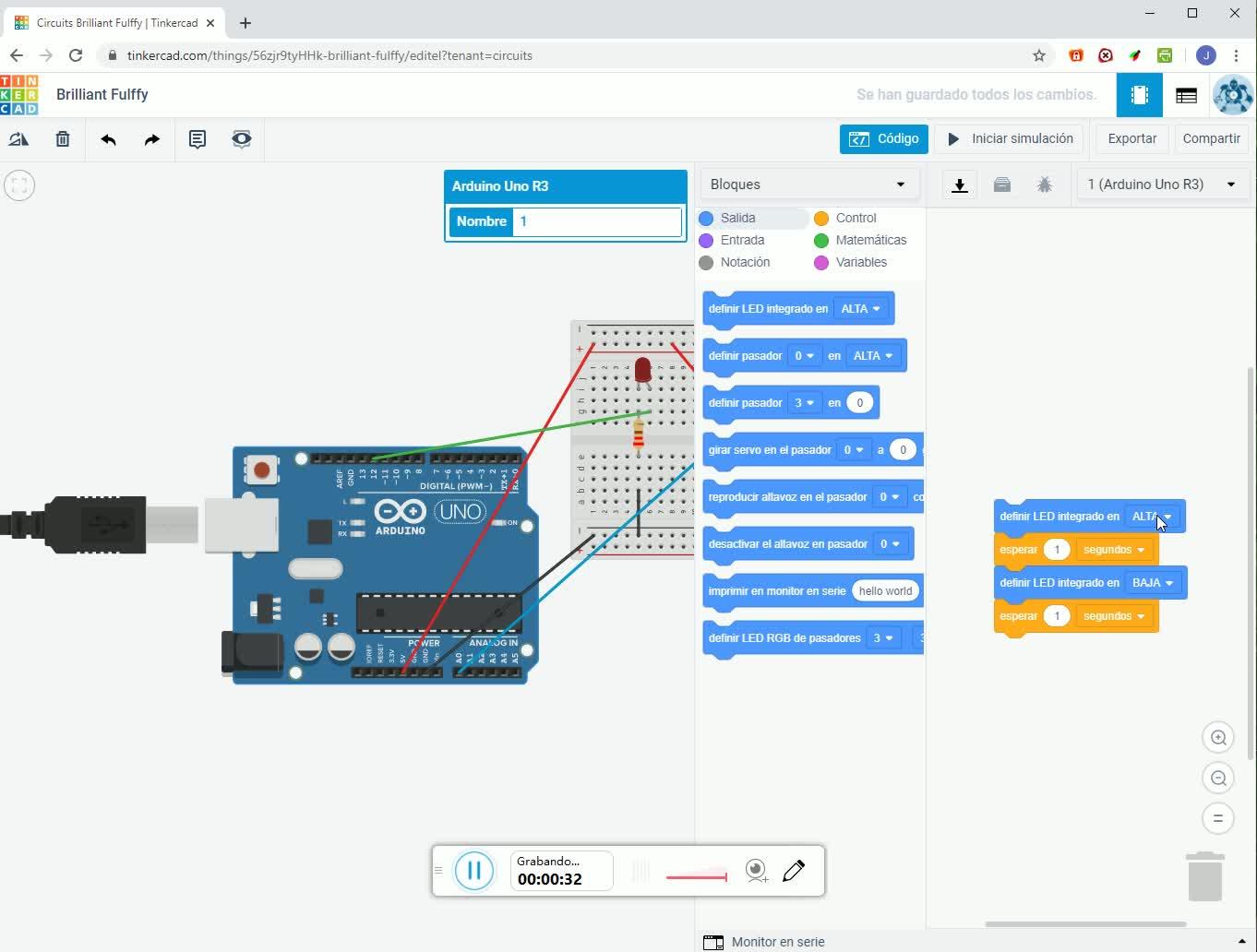1257x952 pixels.
Task: Expand the Bloques editing mode dropdown
Action: pos(808,184)
